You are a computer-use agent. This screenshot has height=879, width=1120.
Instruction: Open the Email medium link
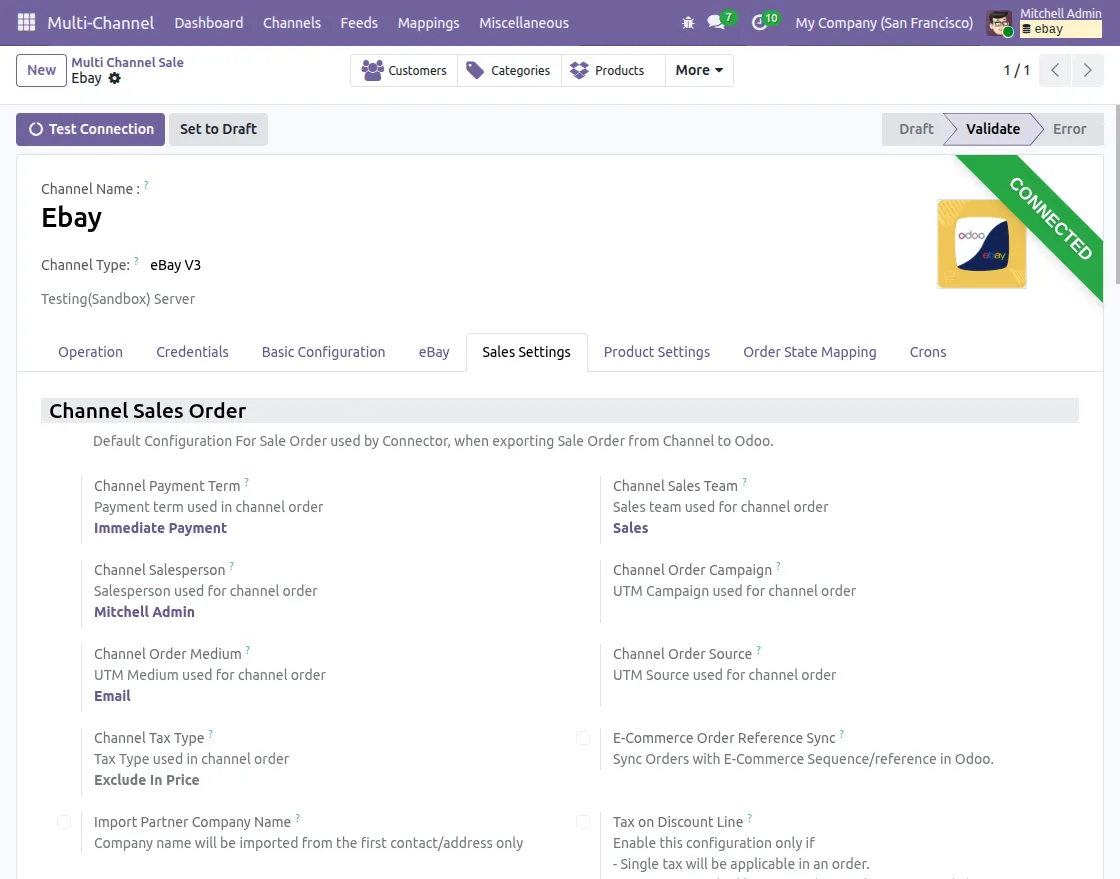[x=112, y=696]
